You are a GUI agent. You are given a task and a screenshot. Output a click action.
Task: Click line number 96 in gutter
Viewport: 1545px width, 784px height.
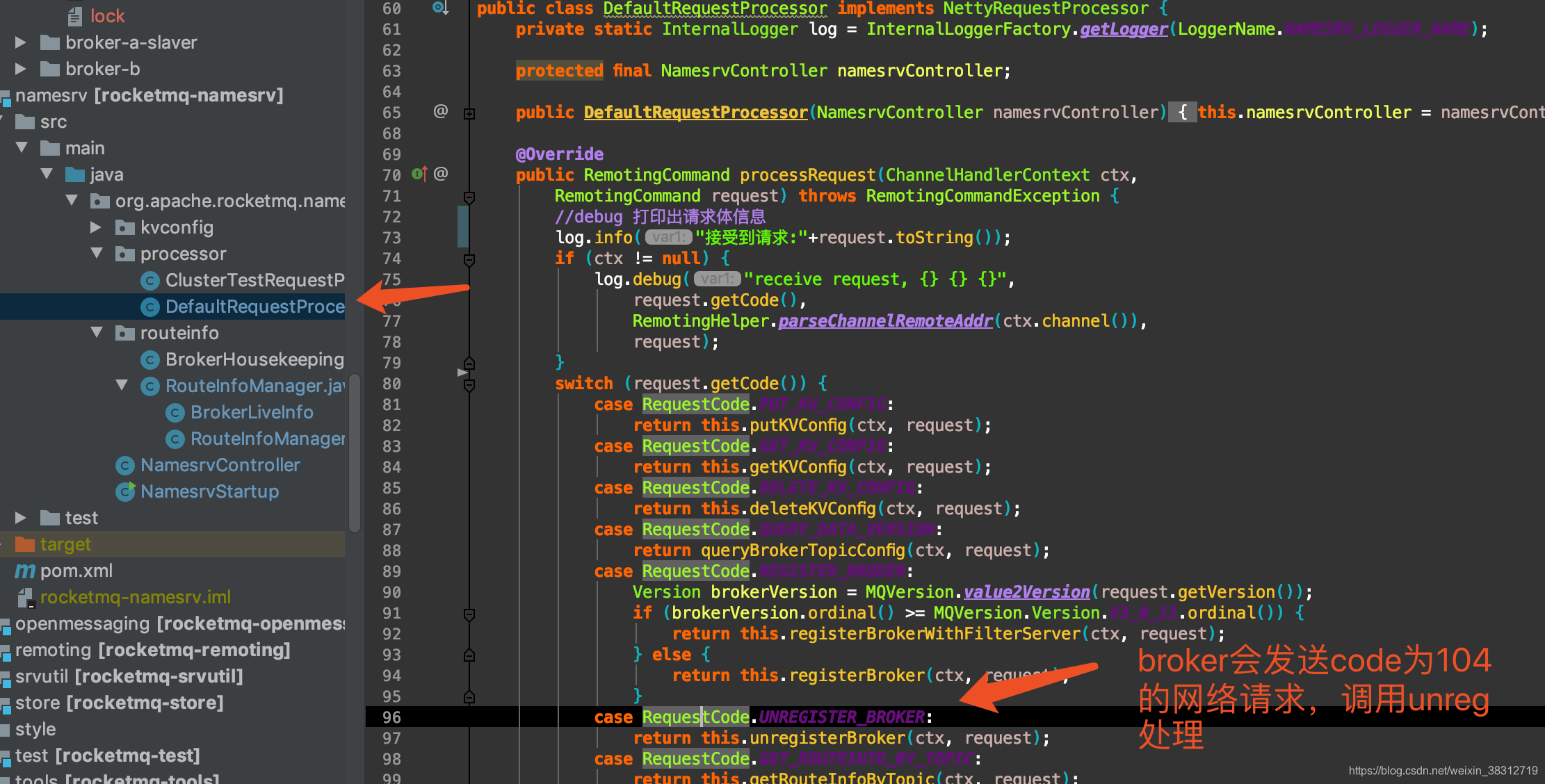click(x=391, y=717)
